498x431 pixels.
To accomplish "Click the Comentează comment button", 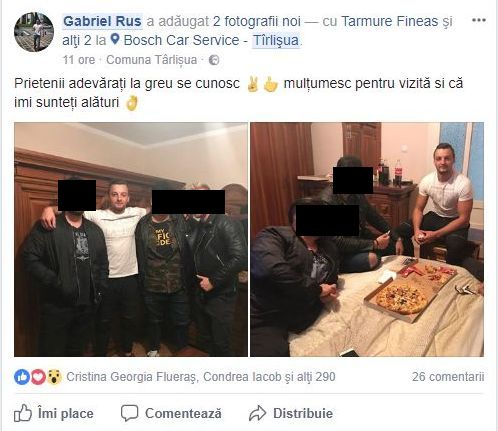I will click(171, 413).
